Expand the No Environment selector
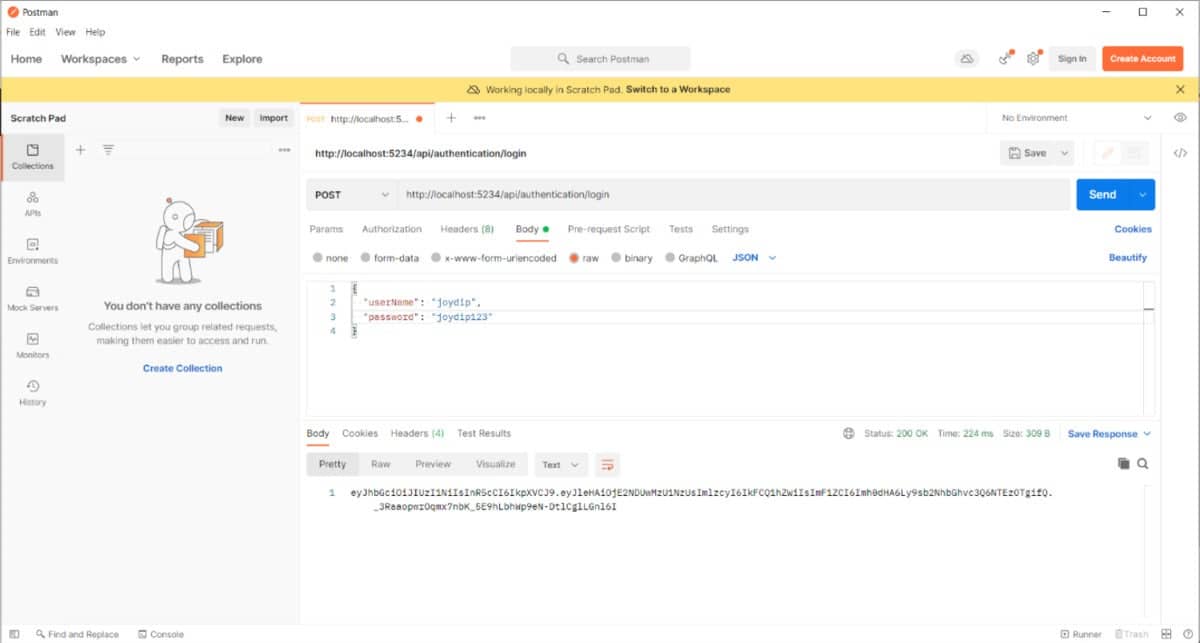1200x643 pixels. coord(1077,118)
